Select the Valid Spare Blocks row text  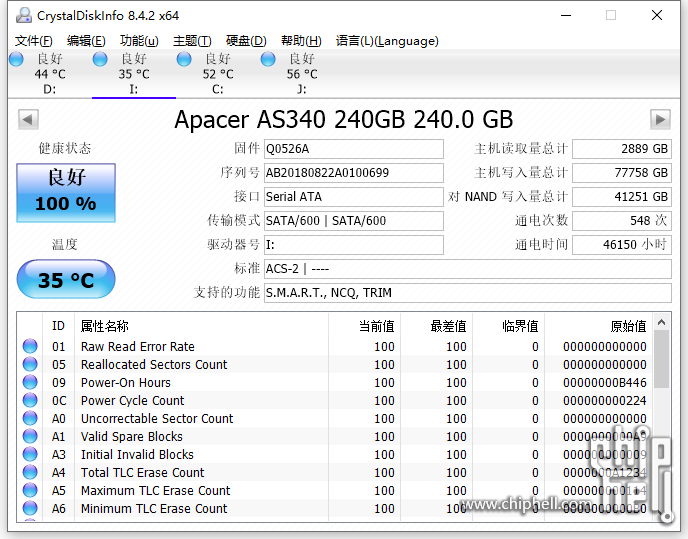[132, 437]
